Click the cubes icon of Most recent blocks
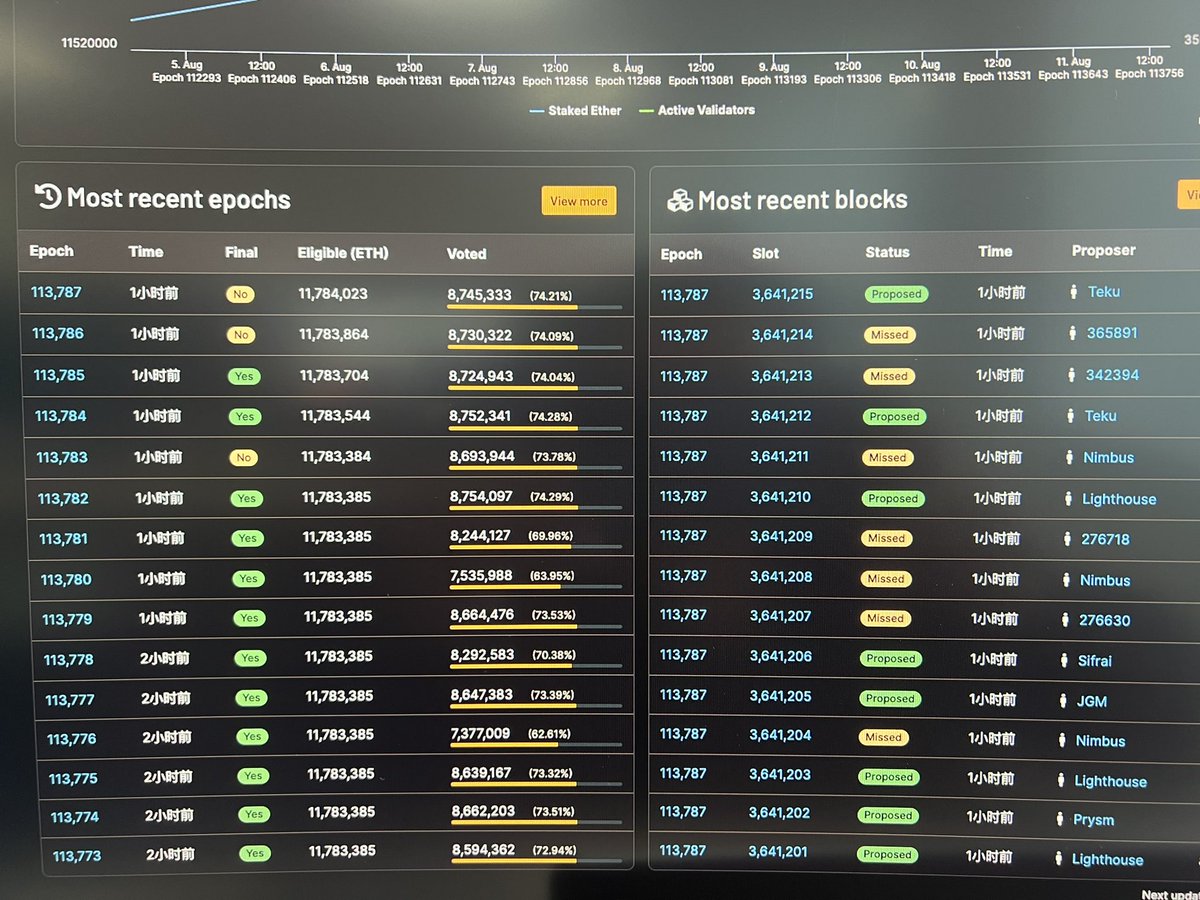The image size is (1200, 900). (x=680, y=200)
